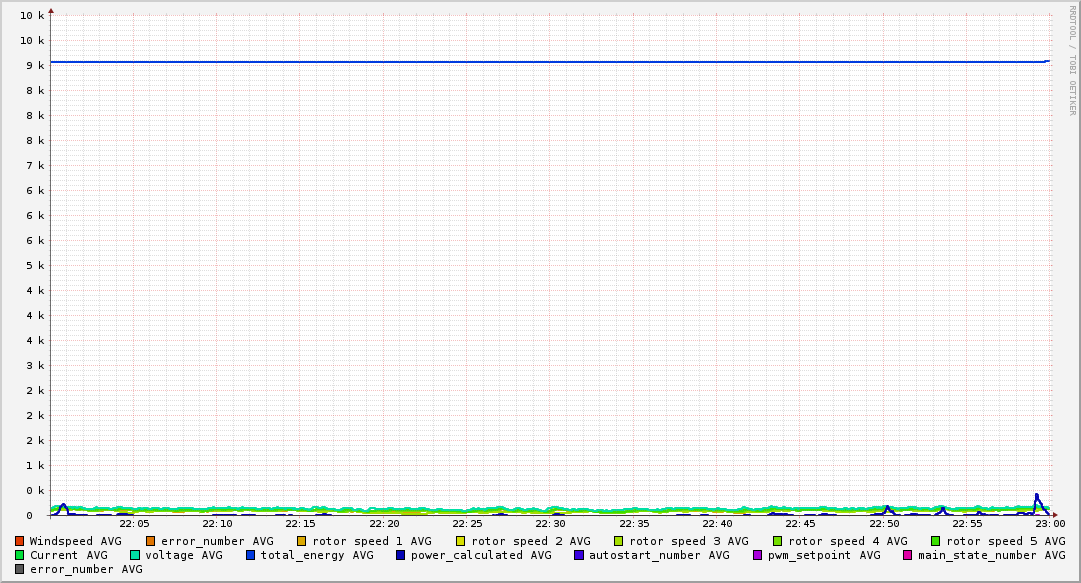The height and width of the screenshot is (583, 1081).
Task: Click the 23:00 time axis label
Action: (x=1050, y=523)
